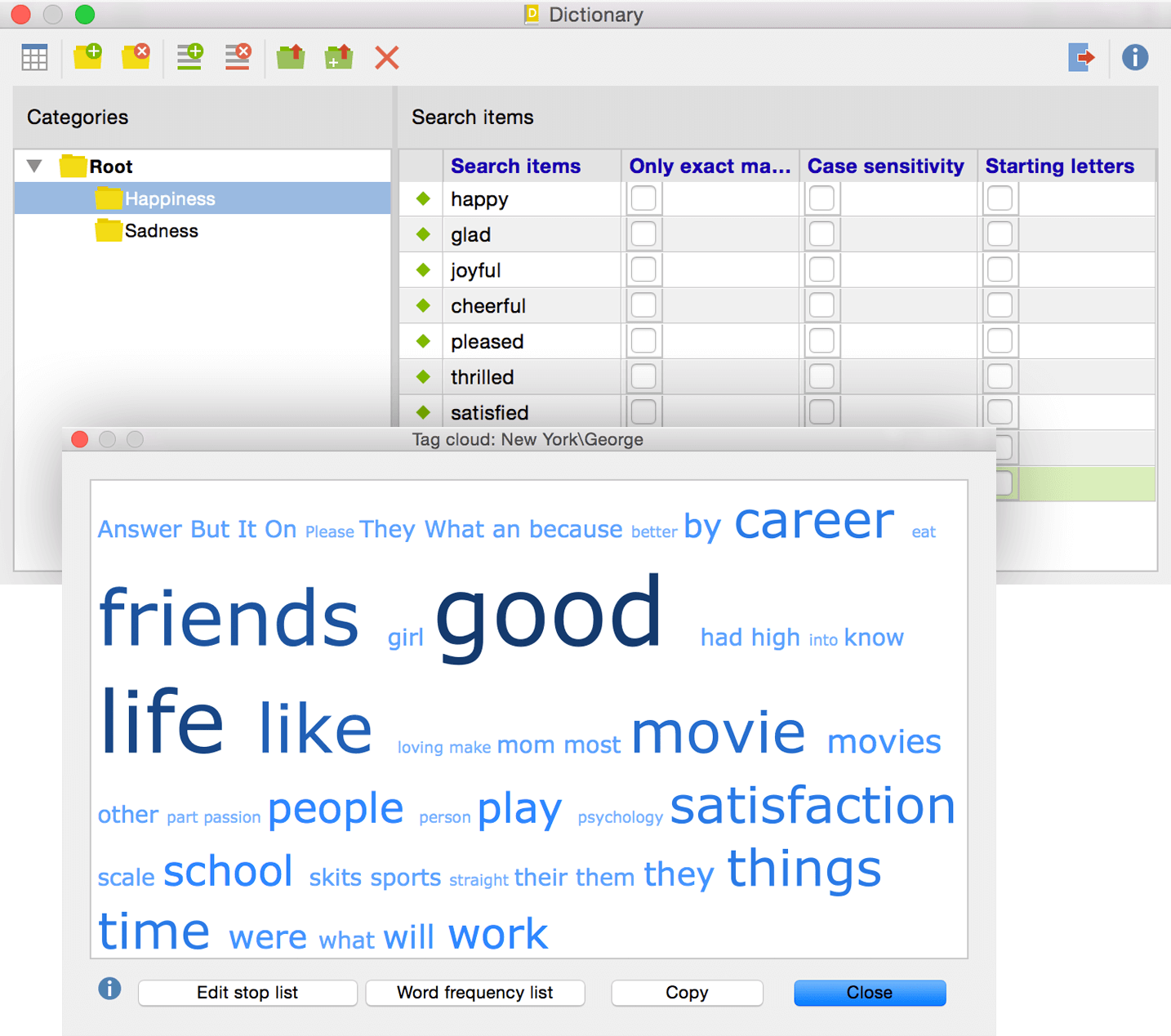Select the 'satisfied' search item text
The height and width of the screenshot is (1036, 1171).
490,412
